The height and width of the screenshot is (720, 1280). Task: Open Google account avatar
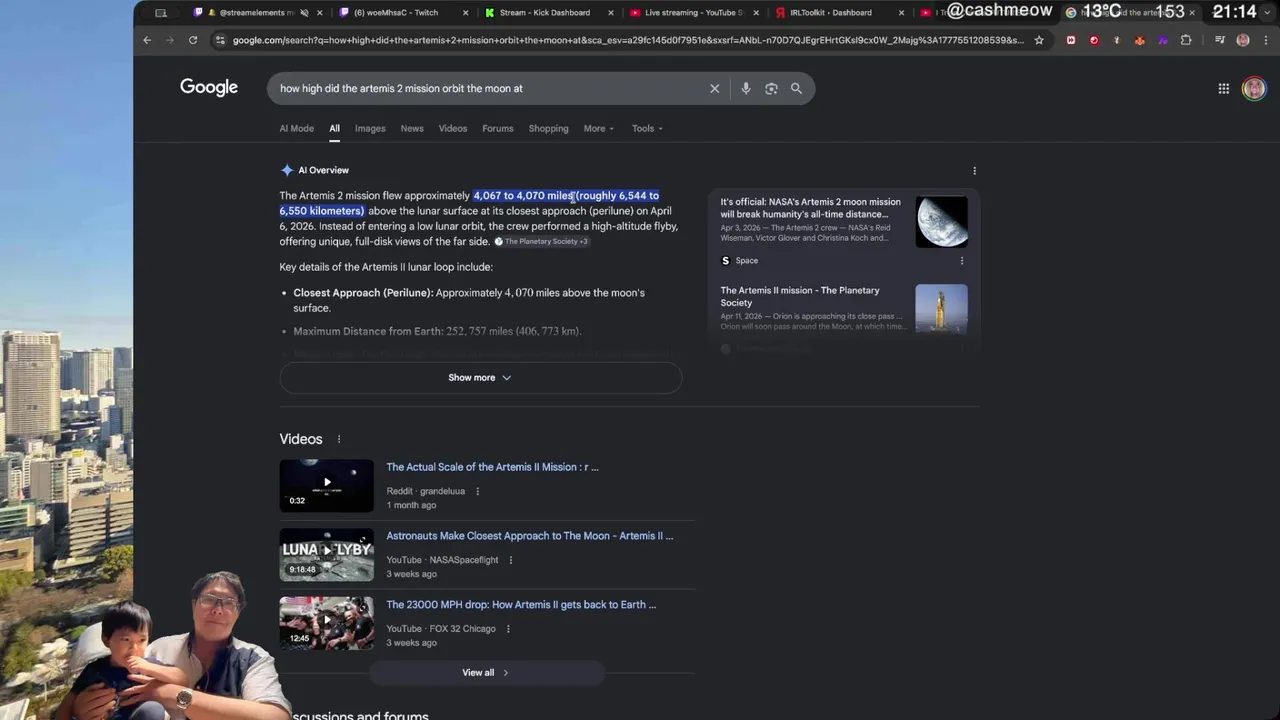1254,88
